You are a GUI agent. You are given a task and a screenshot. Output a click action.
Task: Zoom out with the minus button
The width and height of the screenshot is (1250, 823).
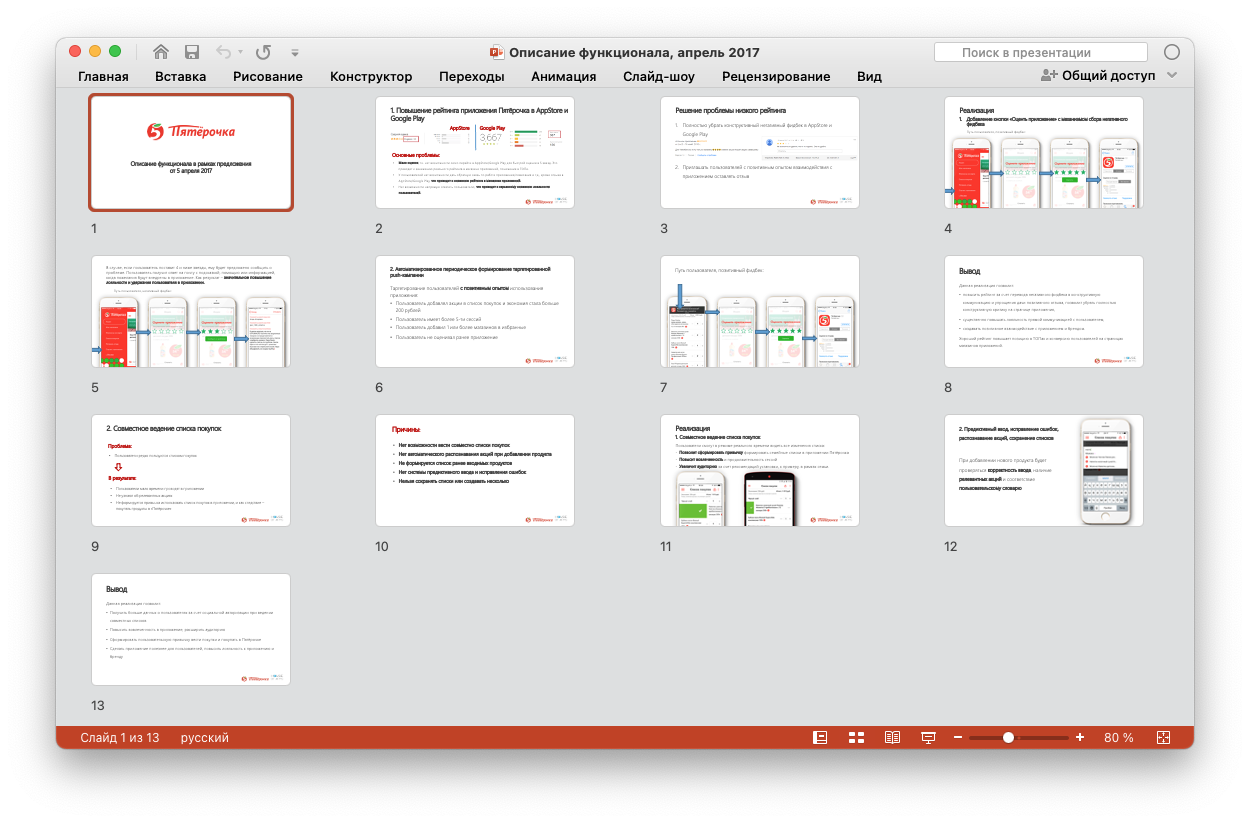point(957,738)
